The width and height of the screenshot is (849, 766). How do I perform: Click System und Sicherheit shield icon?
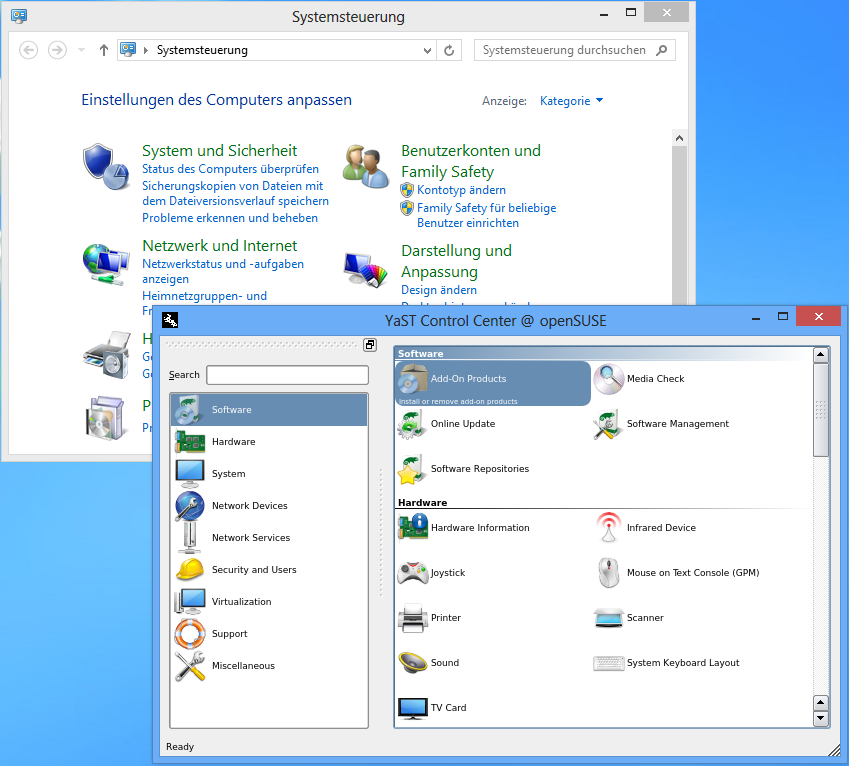point(106,167)
